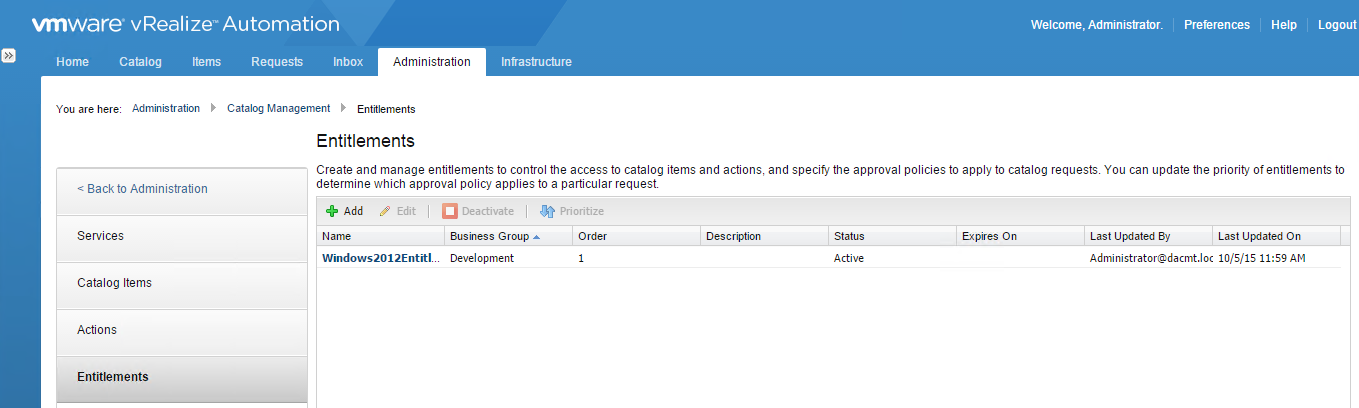Sort by the Last Updated On column header
This screenshot has height=408, width=1359.
click(1276, 236)
